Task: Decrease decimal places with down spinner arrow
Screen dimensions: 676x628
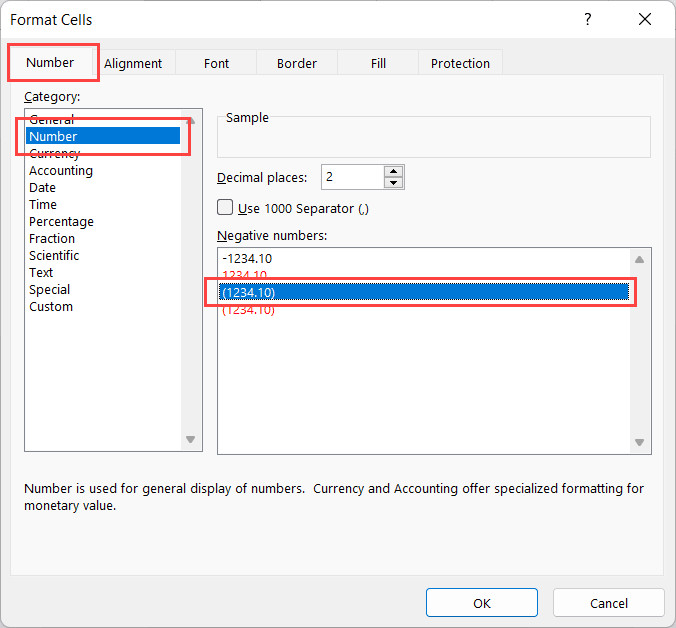Action: pyautogui.click(x=394, y=183)
